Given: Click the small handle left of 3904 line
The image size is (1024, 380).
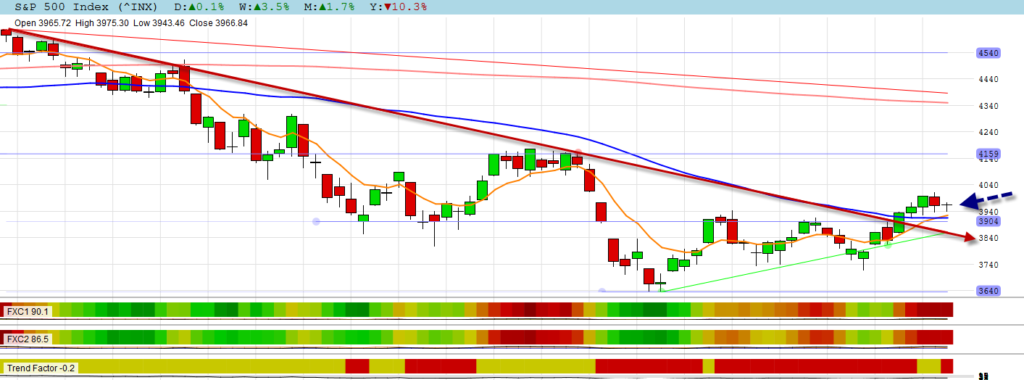Looking at the screenshot, I should click(316, 222).
